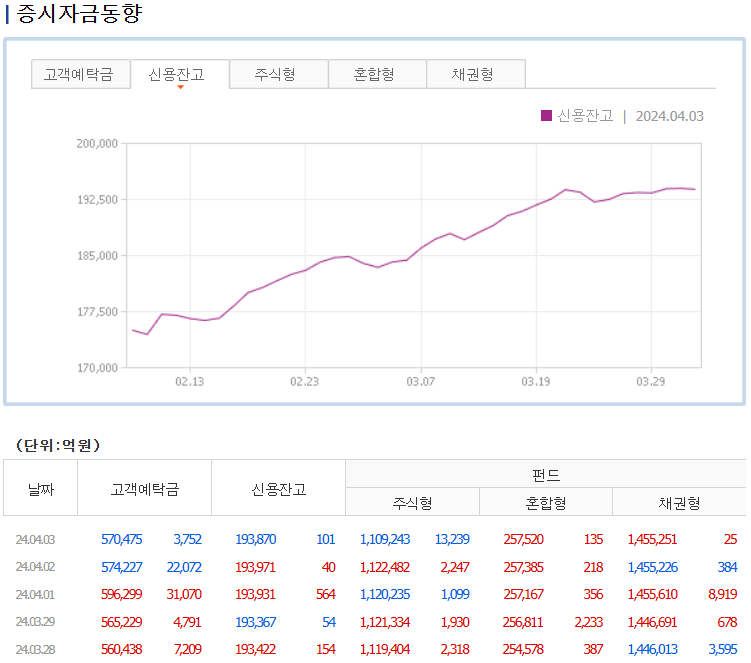The image size is (751, 663).
Task: Select the 24.04.02 date cell
Action: click(x=35, y=567)
